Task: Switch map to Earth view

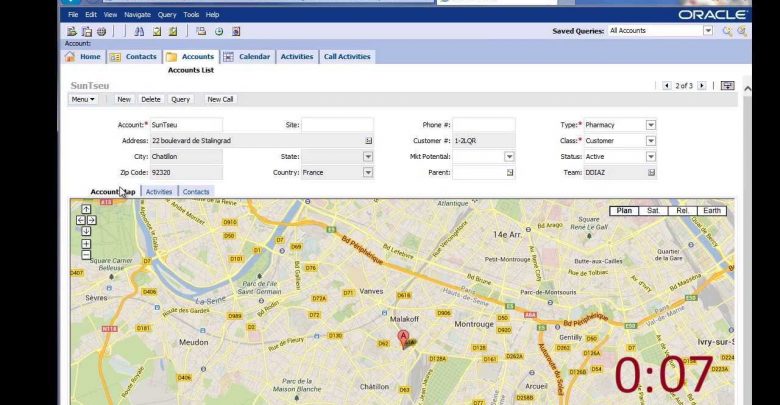Action: coord(712,211)
